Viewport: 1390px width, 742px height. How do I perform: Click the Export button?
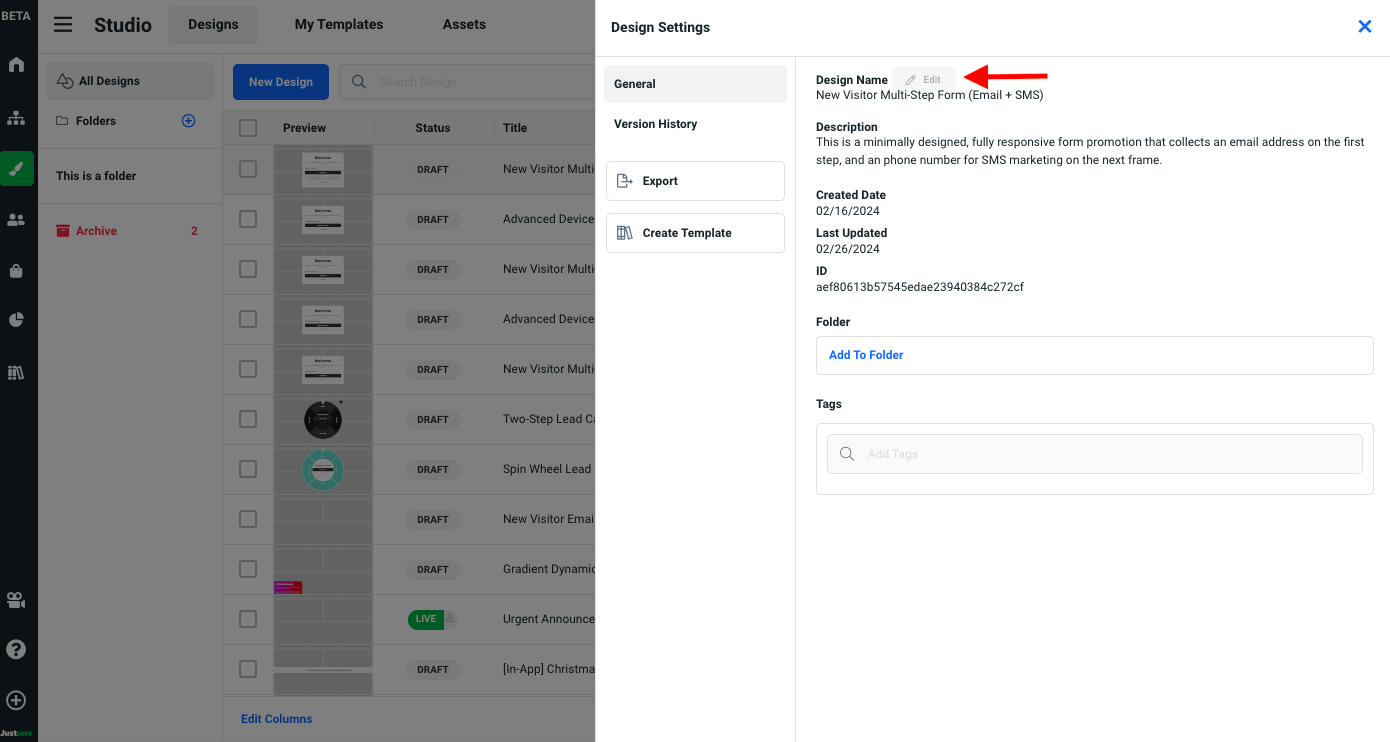(x=695, y=181)
